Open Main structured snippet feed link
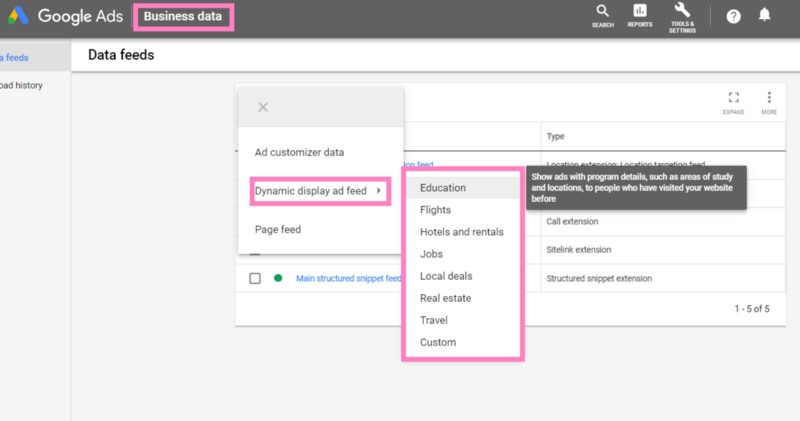This screenshot has width=800, height=421. point(348,278)
